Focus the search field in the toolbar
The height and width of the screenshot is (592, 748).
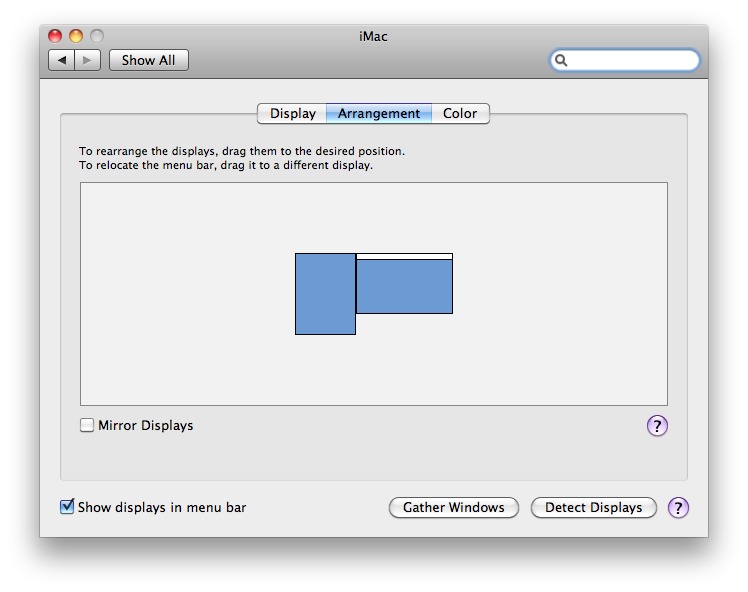pyautogui.click(x=624, y=60)
